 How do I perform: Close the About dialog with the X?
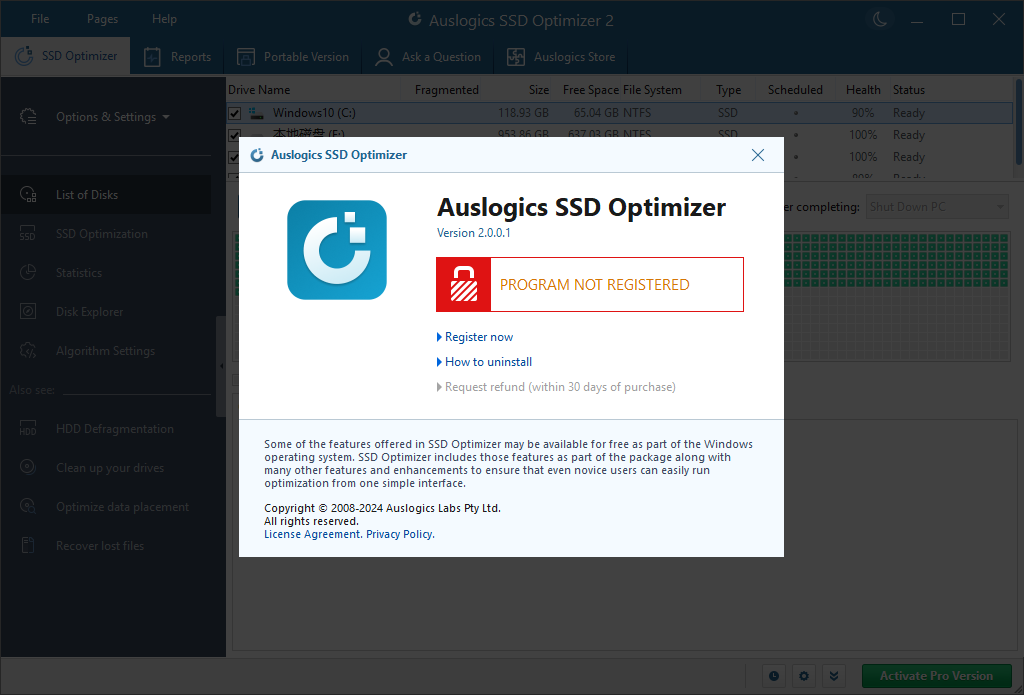point(758,155)
